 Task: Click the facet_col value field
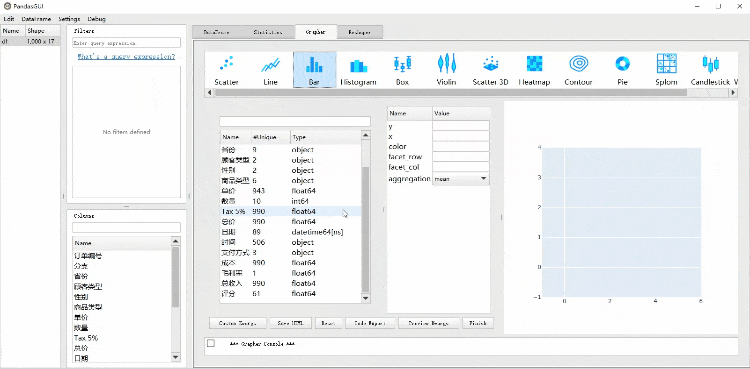[x=461, y=168]
